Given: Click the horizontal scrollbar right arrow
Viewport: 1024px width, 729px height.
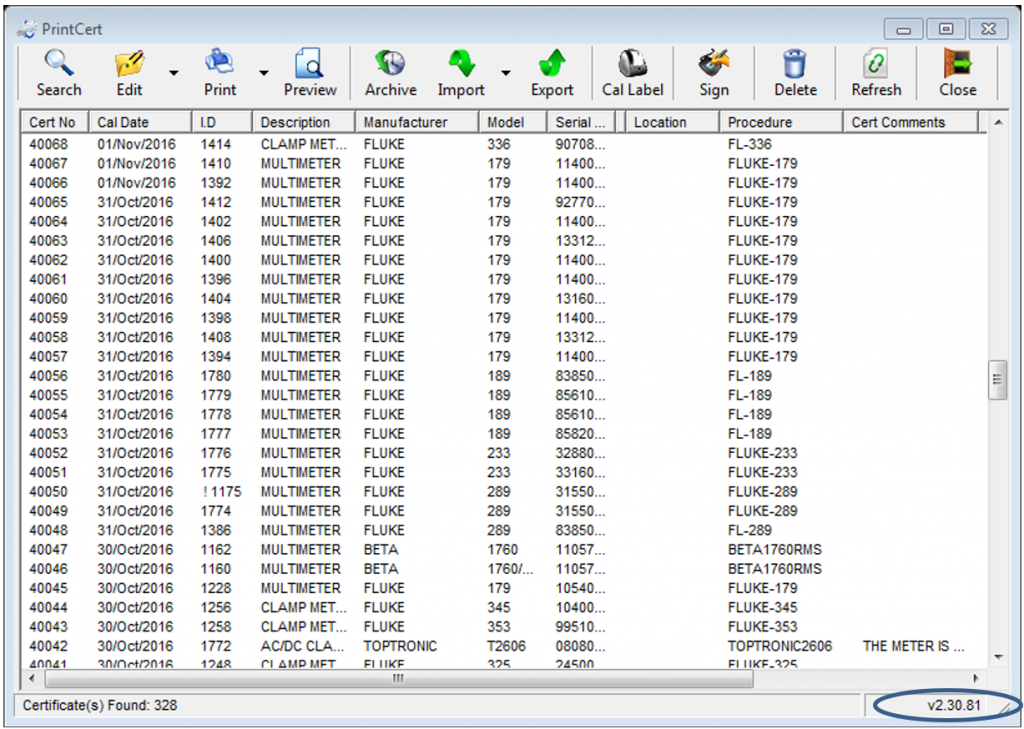Looking at the screenshot, I should click(977, 679).
